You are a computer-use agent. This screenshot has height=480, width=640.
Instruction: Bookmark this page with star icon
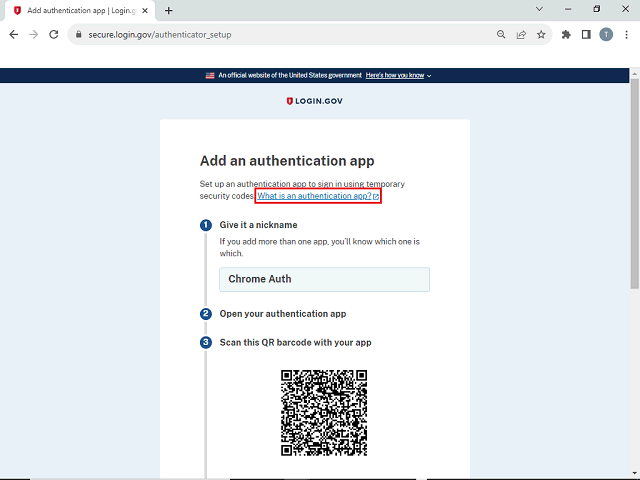(541, 34)
